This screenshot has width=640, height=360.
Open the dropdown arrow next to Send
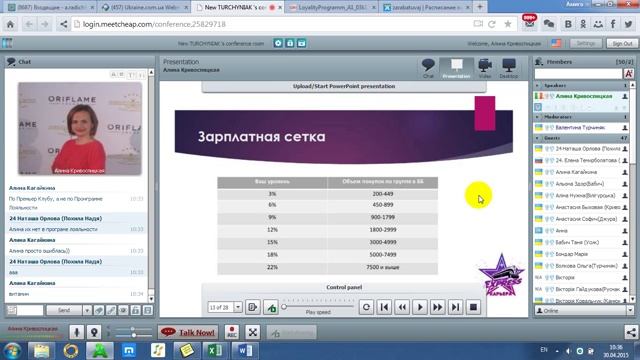[x=87, y=310]
